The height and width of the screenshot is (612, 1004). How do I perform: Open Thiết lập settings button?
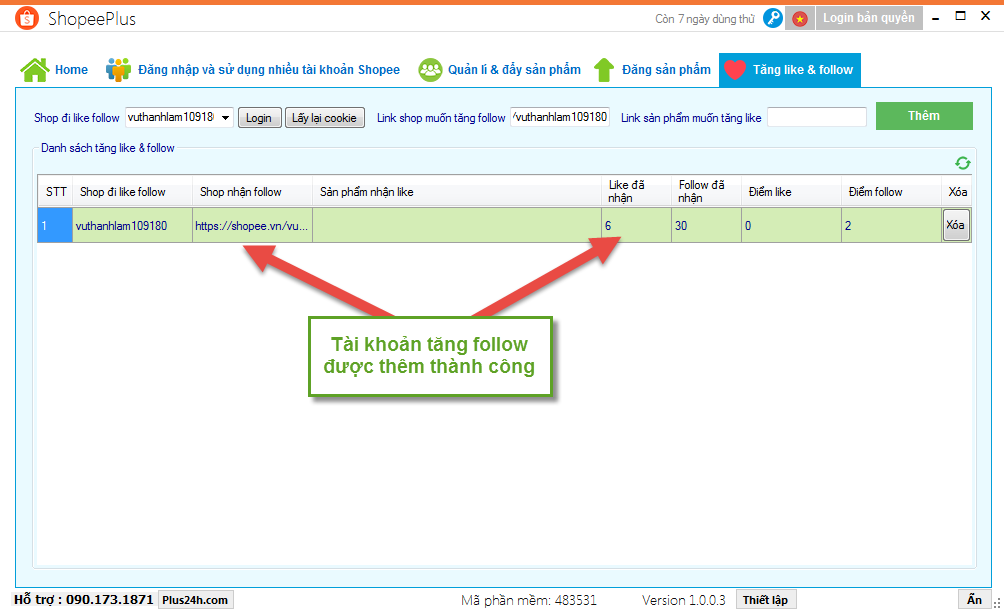[x=766, y=600]
